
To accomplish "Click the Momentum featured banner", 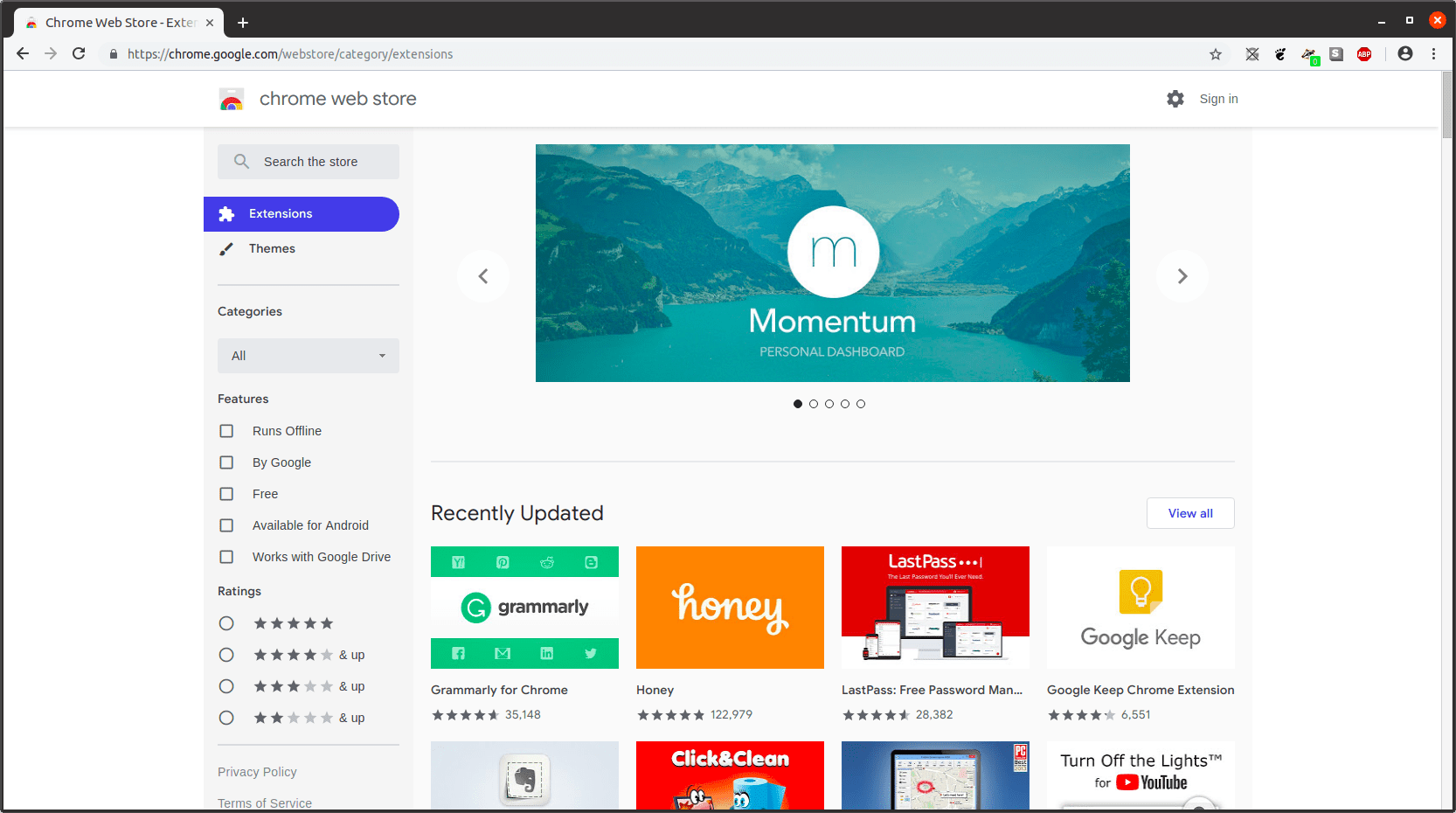I will coord(833,263).
